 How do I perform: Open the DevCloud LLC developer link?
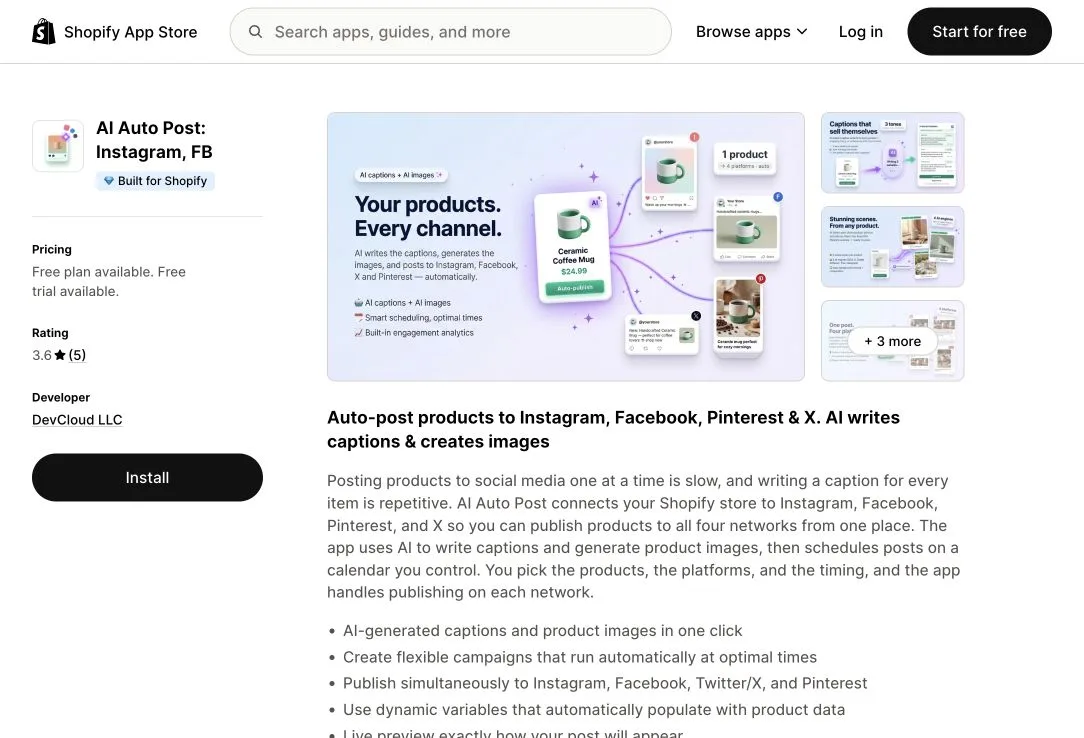[77, 420]
